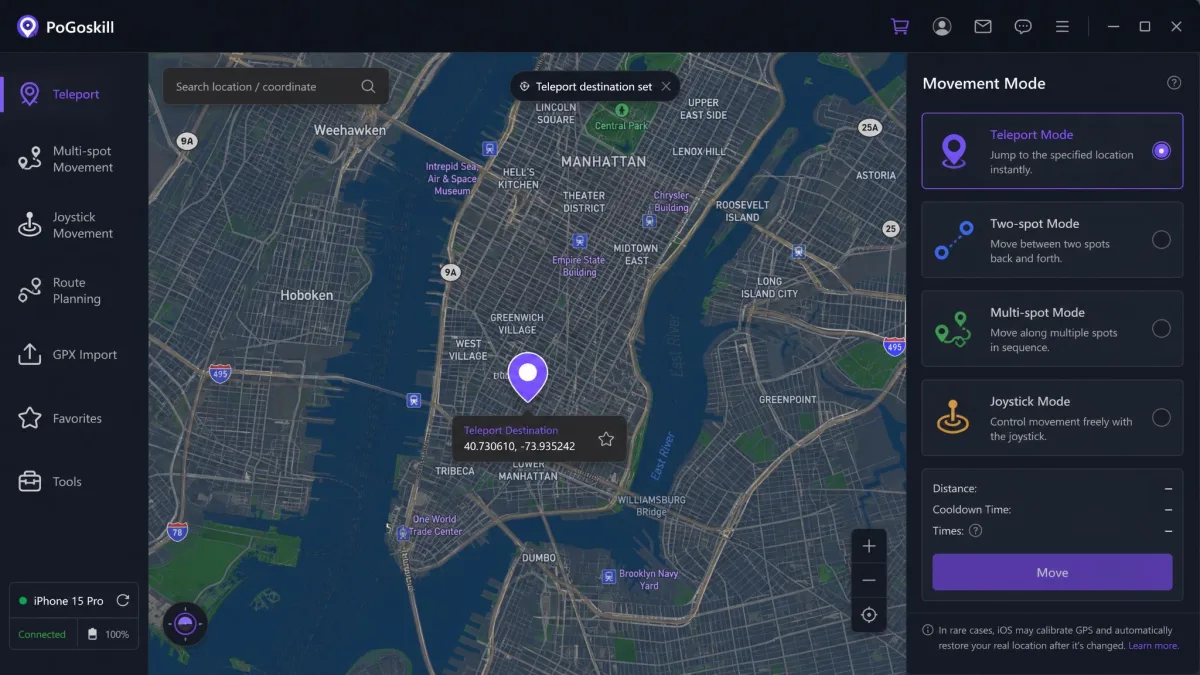Click the joystick compass icon on the map
The height and width of the screenshot is (675, 1200).
click(185, 624)
